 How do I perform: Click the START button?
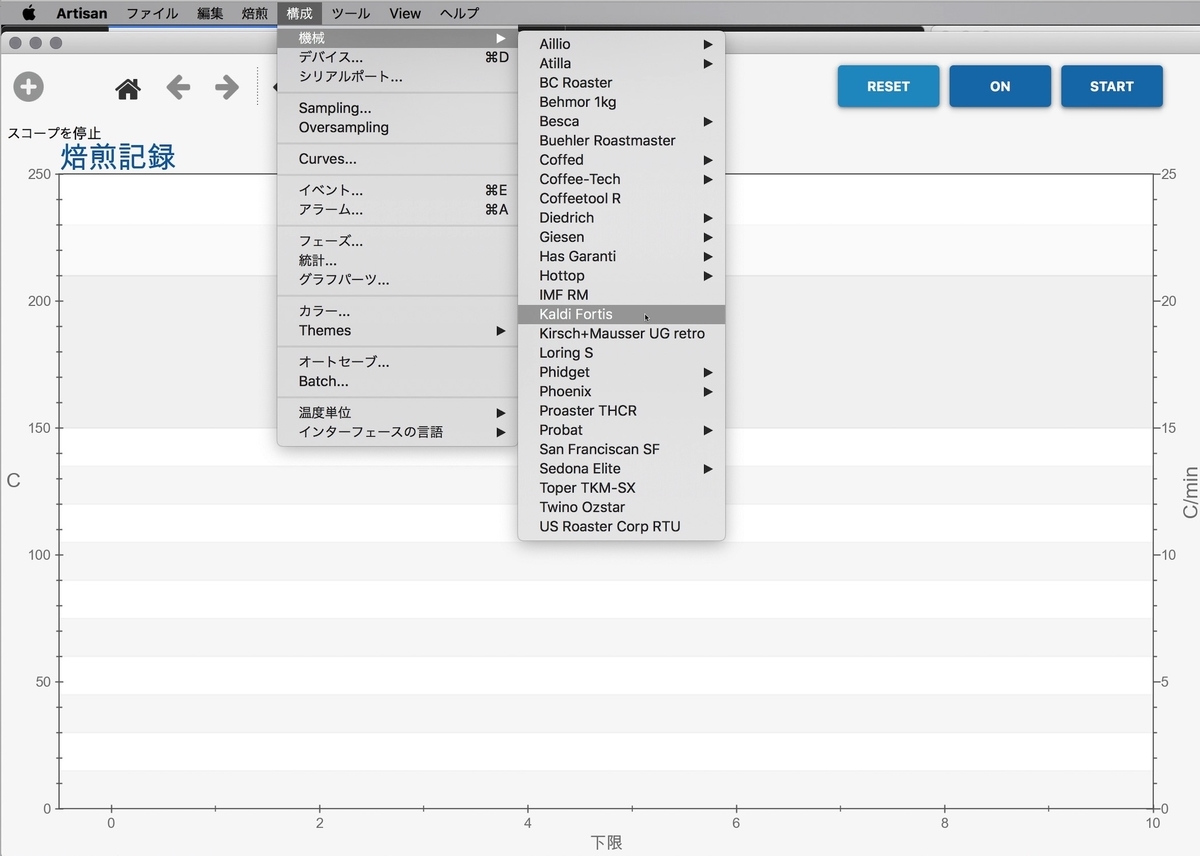point(1112,86)
